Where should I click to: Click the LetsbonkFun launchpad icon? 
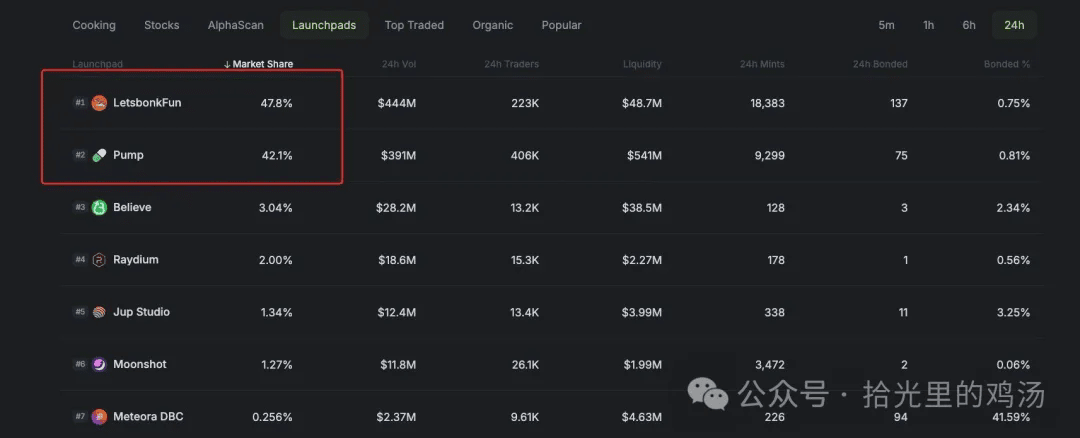(99, 103)
